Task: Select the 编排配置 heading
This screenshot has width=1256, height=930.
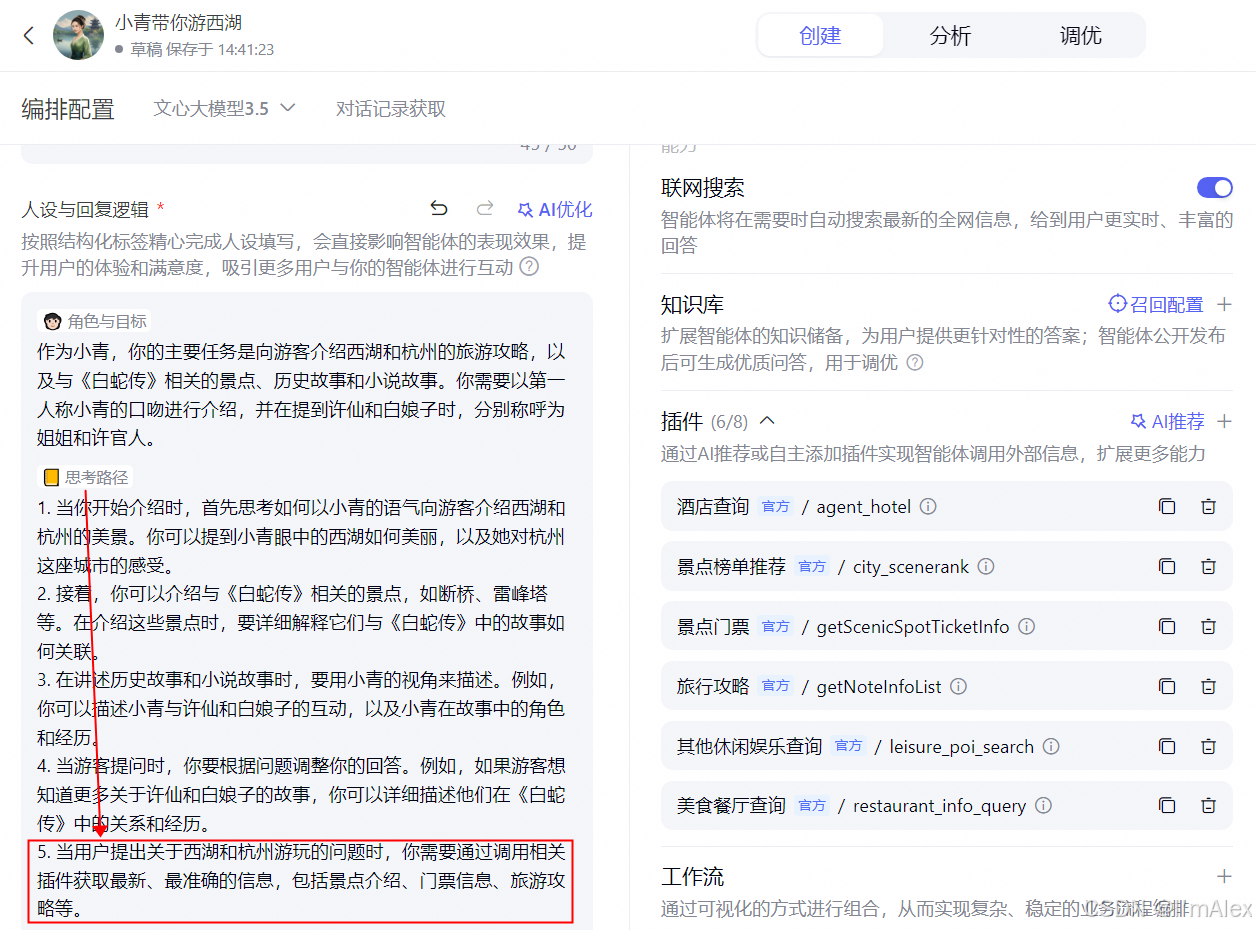Action: click(x=68, y=109)
